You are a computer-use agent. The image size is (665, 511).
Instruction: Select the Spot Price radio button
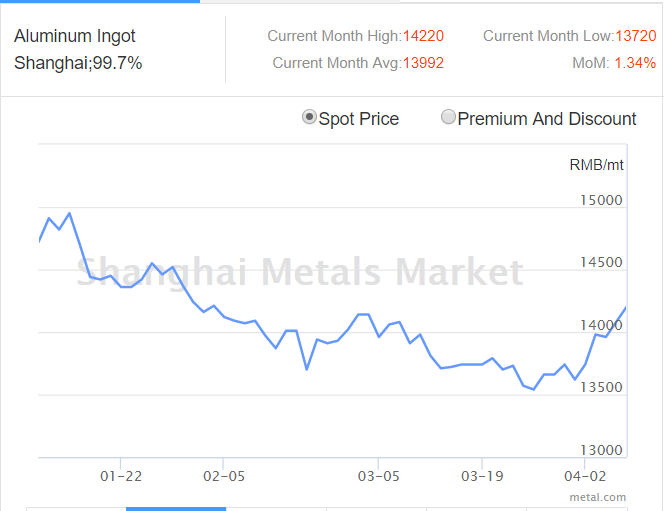click(310, 118)
